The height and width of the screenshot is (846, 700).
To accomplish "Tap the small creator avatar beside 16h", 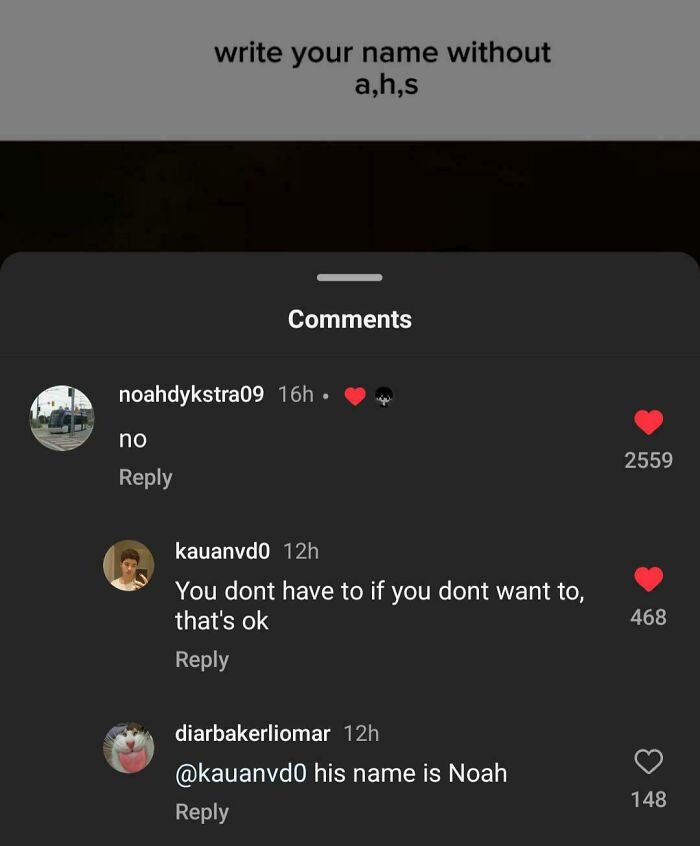I will (383, 397).
